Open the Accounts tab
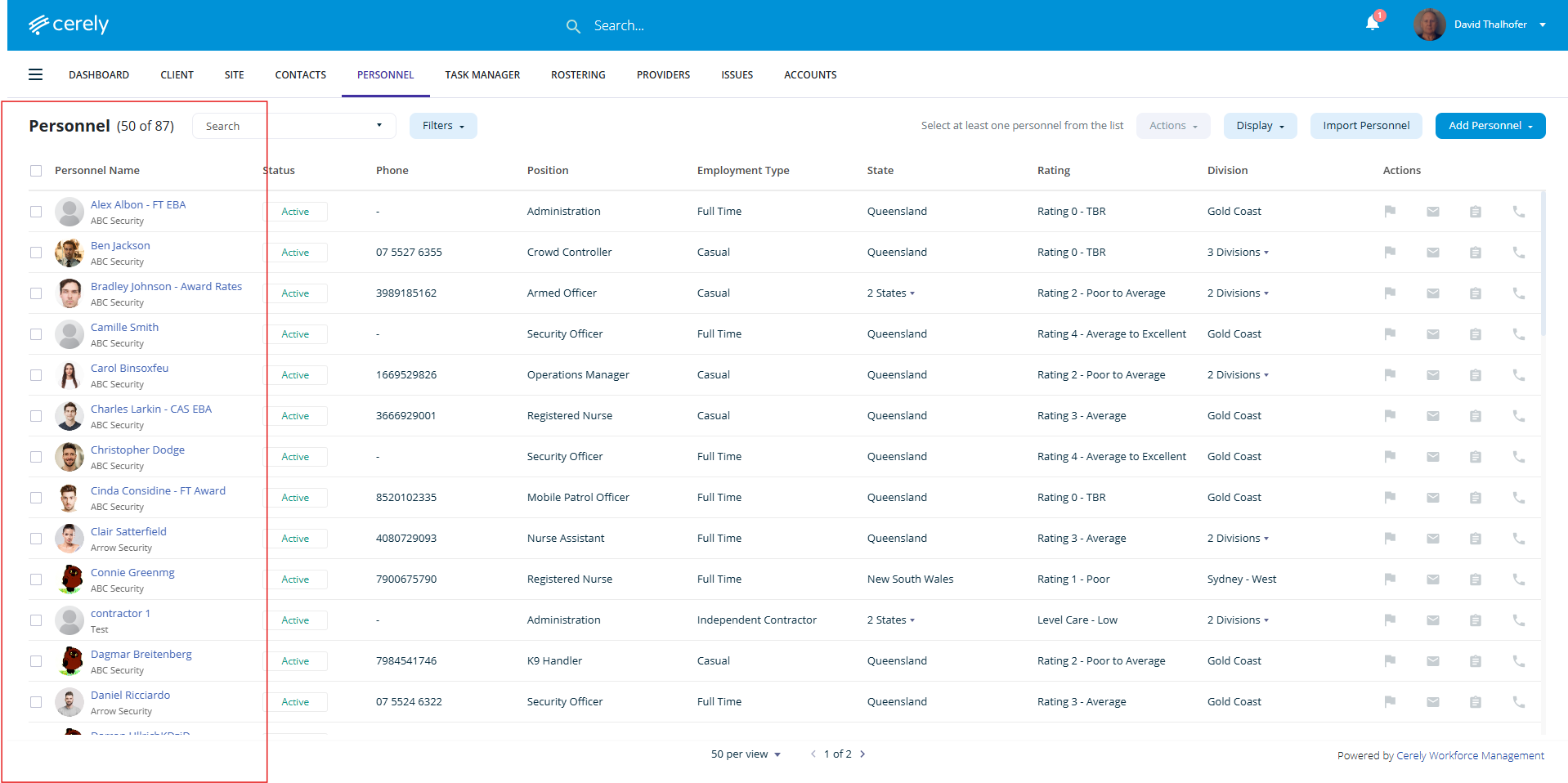The image size is (1568, 783). pyautogui.click(x=810, y=75)
